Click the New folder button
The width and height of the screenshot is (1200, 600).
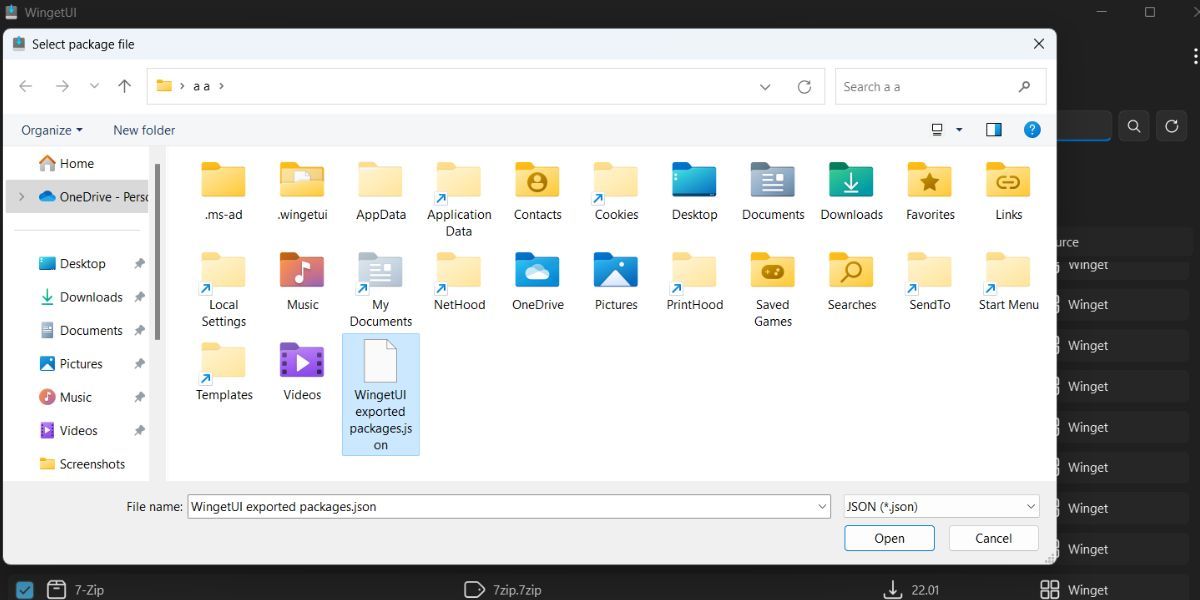pyautogui.click(x=144, y=130)
